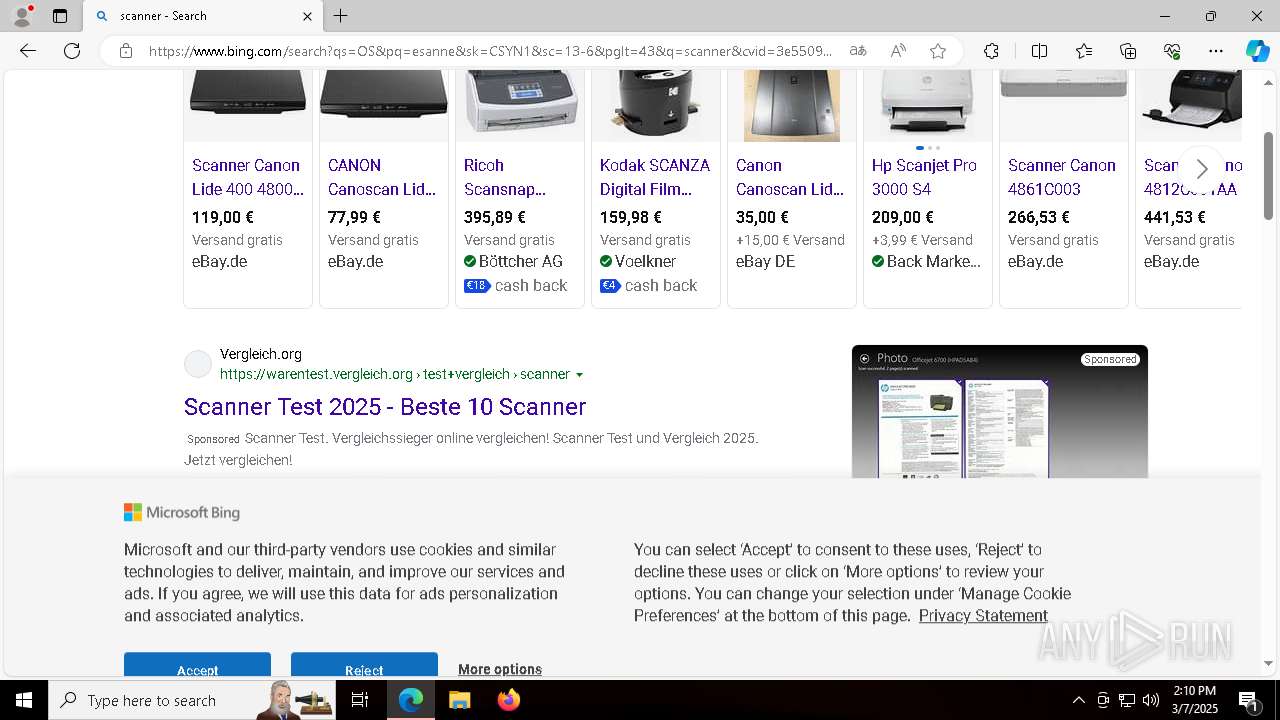Reject cookies in the Bing banner

(364, 666)
